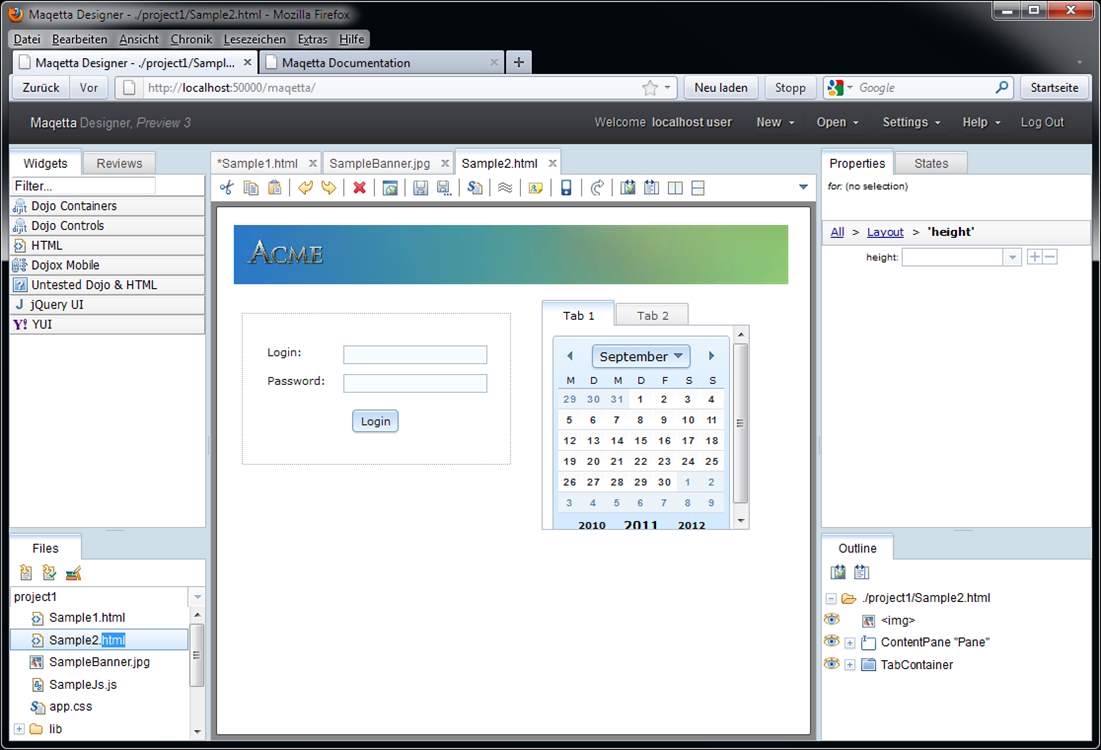Screen dimensions: 1101x750
Task: Click the third icon in Files panel toolbar
Action: click(x=73, y=573)
